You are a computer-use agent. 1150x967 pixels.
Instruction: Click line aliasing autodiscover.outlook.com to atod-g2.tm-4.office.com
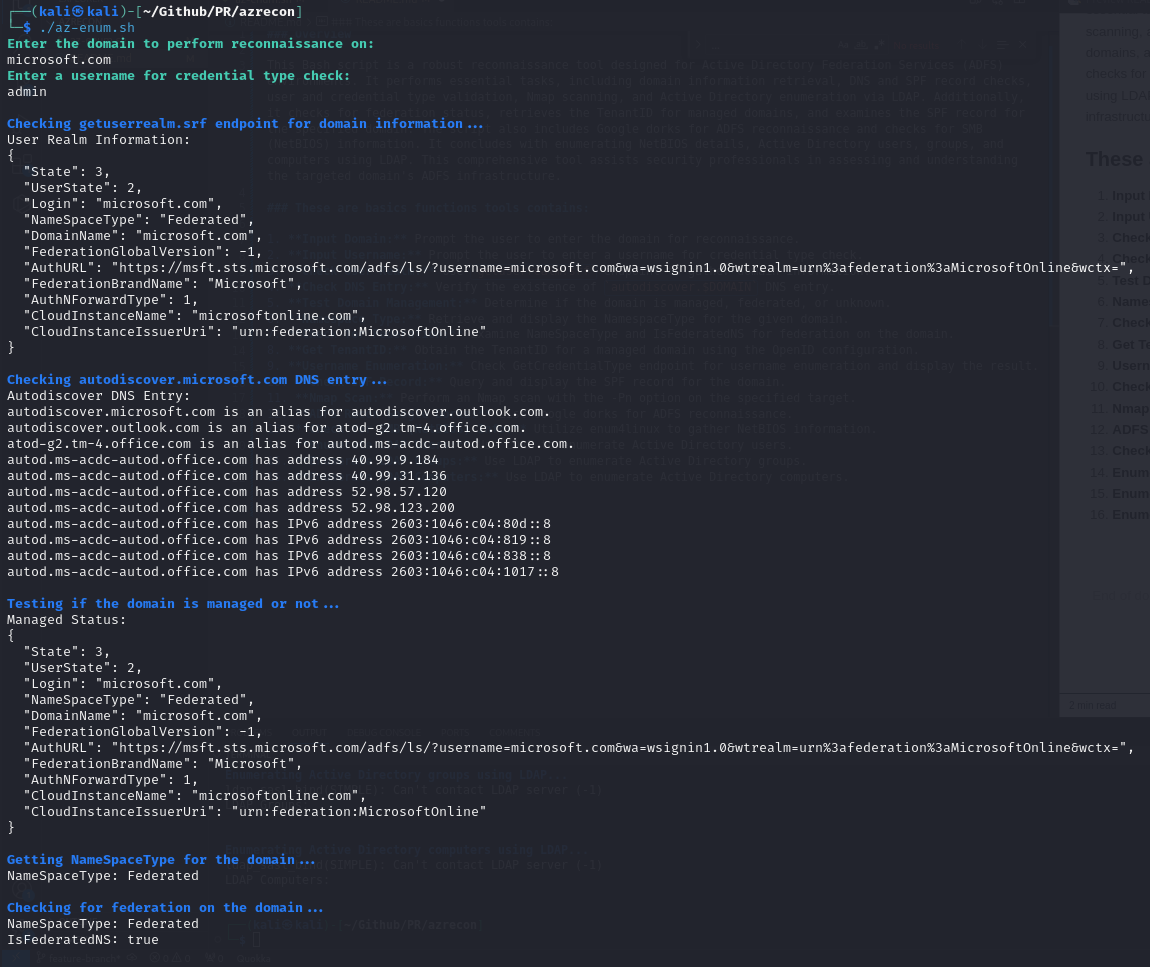[x=266, y=428]
